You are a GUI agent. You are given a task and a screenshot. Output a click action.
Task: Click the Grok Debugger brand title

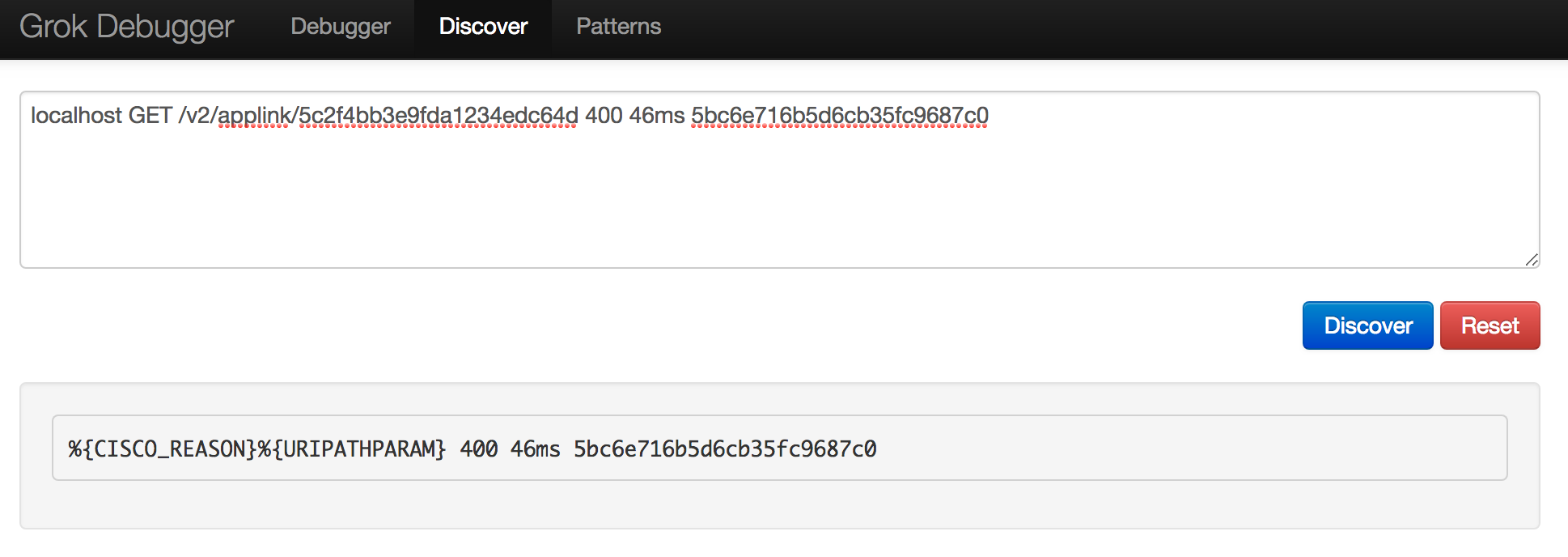pos(127,26)
